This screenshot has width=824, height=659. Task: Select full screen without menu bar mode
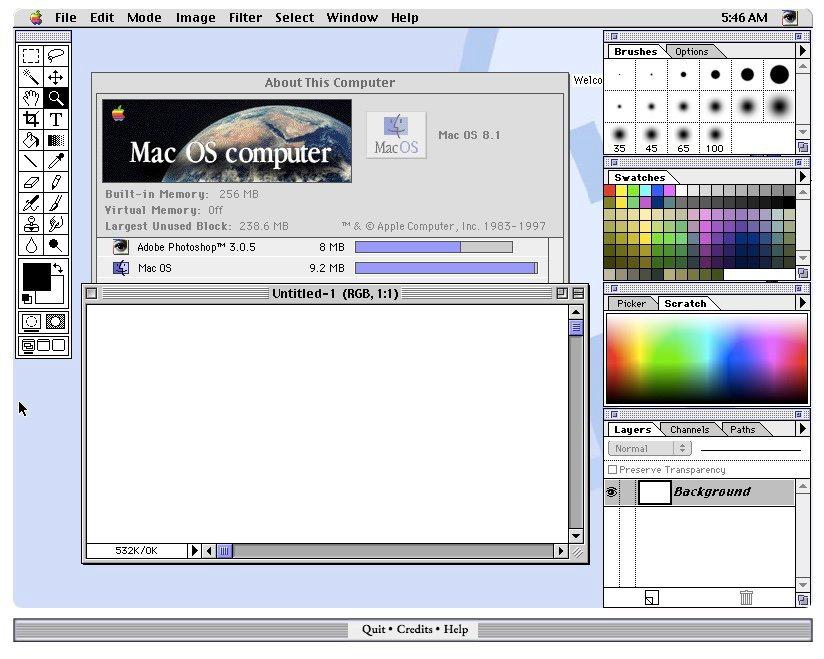(59, 345)
